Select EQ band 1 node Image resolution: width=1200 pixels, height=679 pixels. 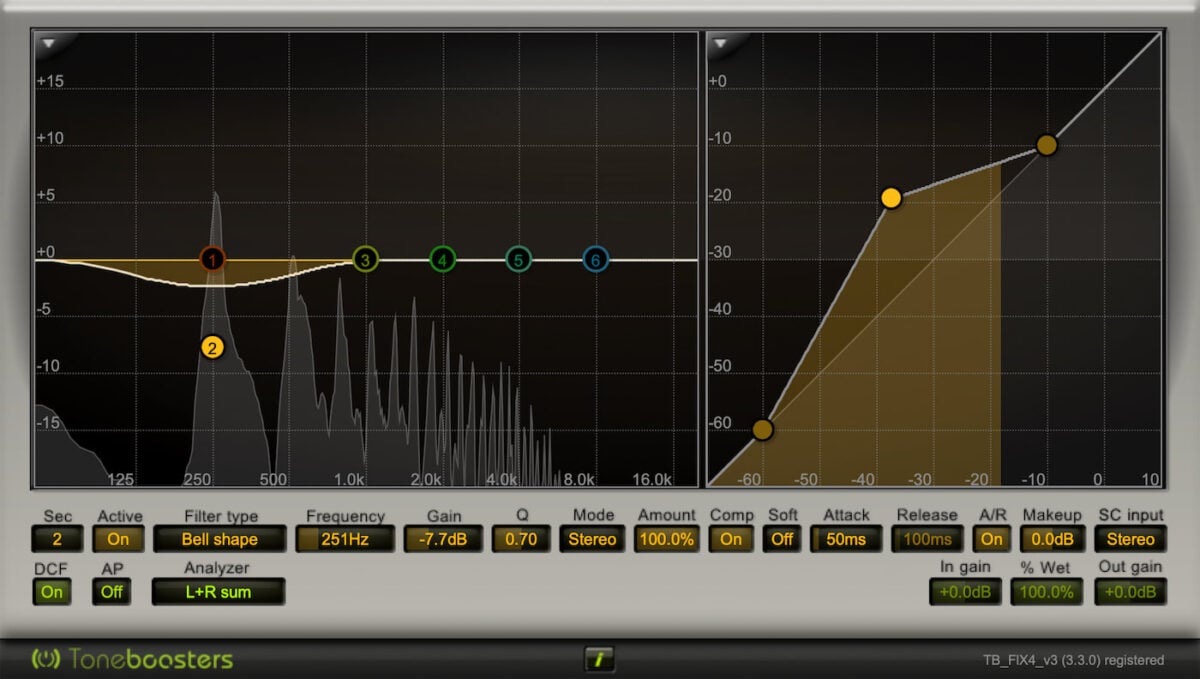211,259
